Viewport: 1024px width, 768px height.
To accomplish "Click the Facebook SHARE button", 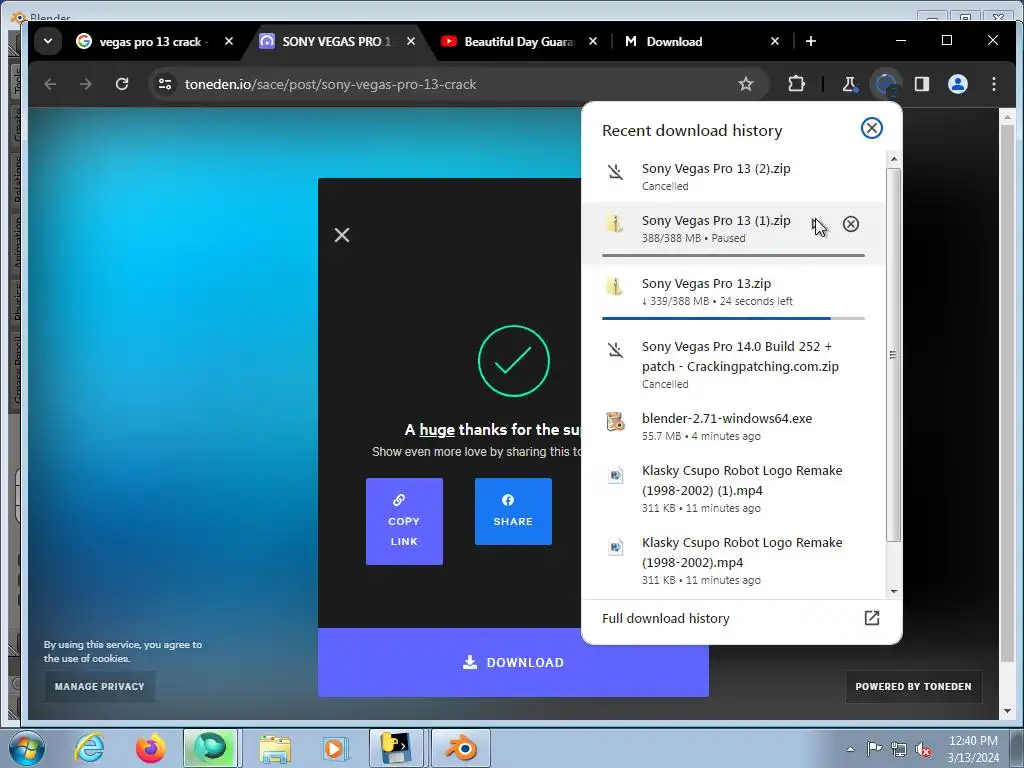I will coord(513,511).
